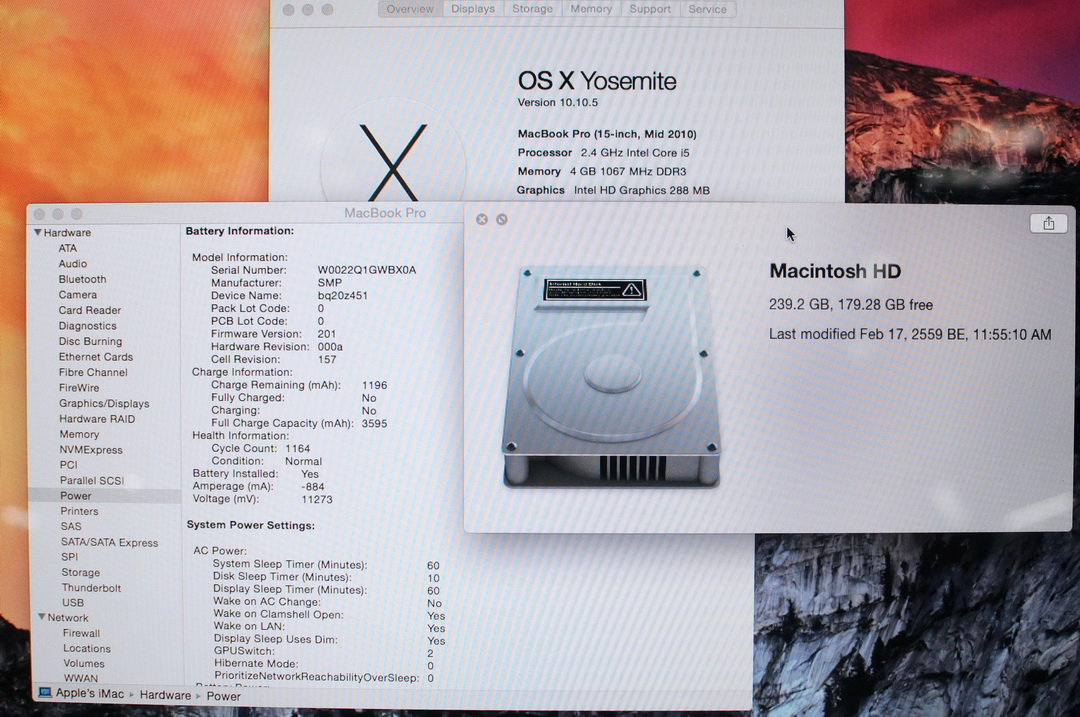Open the Storage tab in About window

532,9
